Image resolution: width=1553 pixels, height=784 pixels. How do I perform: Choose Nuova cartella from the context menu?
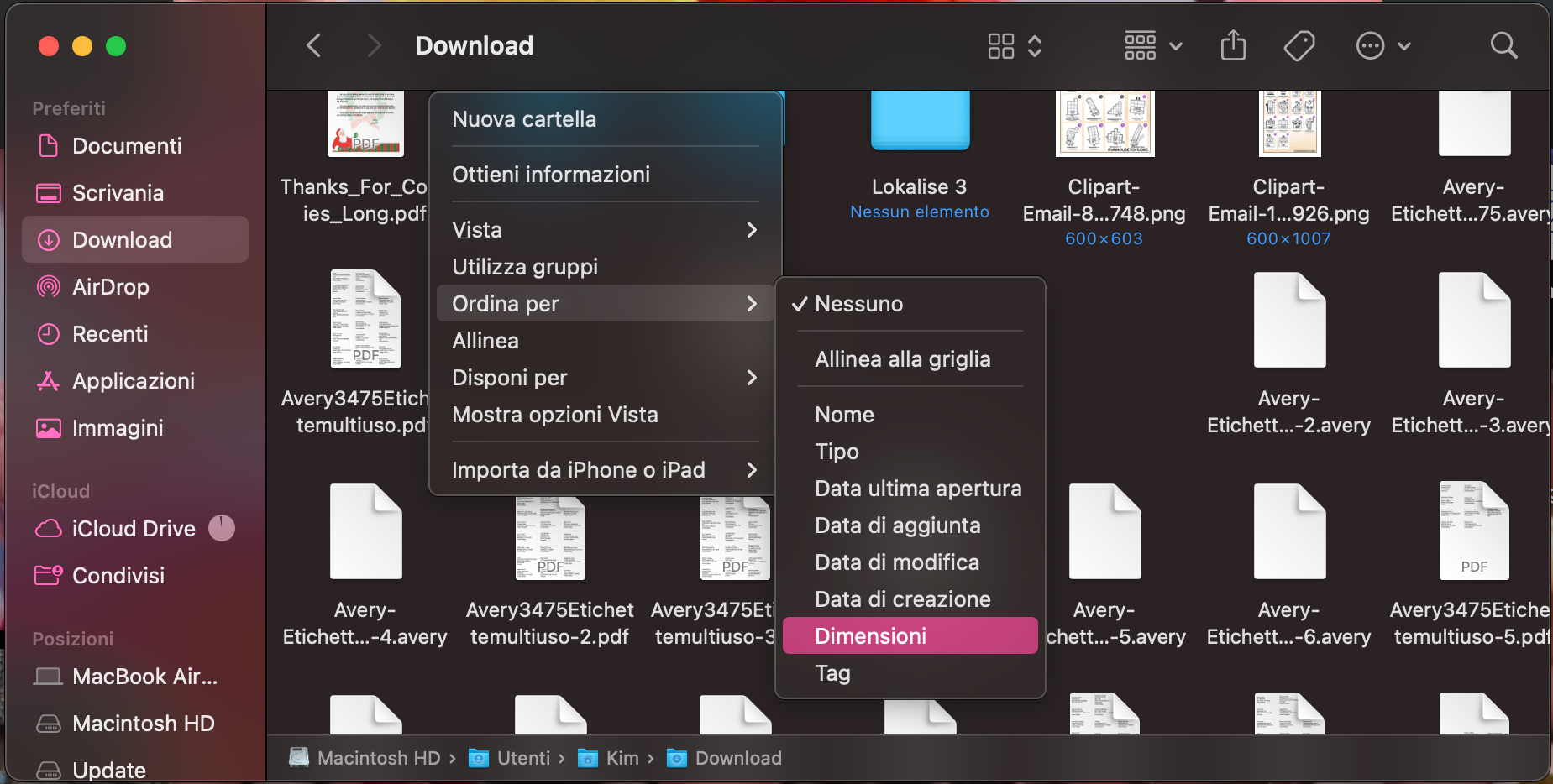(x=525, y=119)
